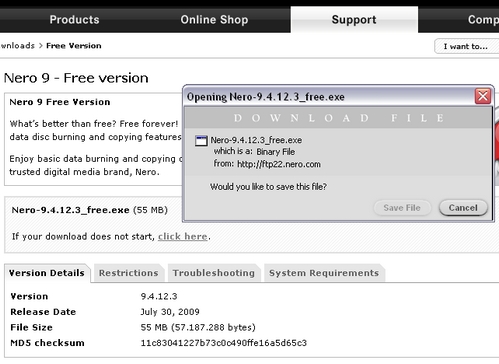
Task: Click the Free Version breadcrumb
Action: coord(74,46)
